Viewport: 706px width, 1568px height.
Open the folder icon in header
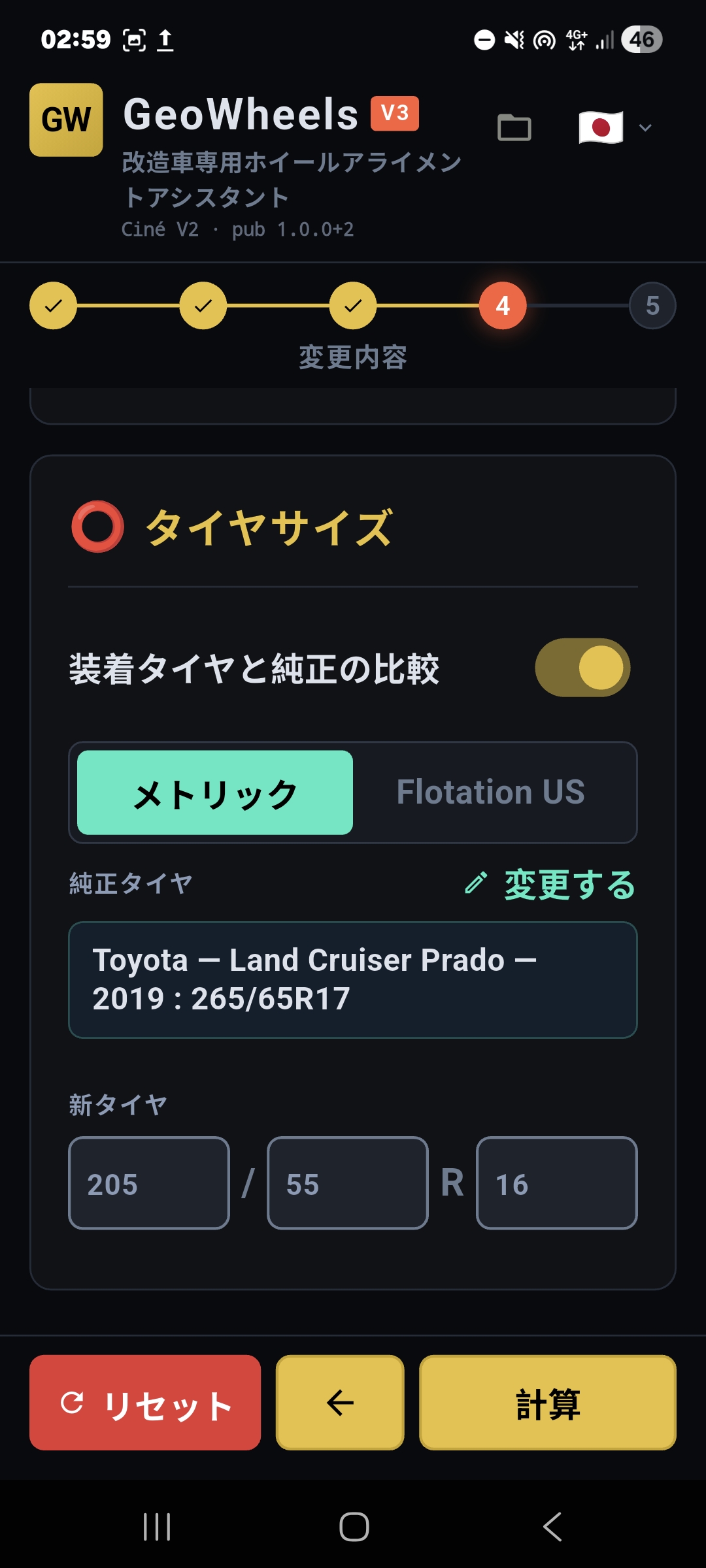pyautogui.click(x=514, y=127)
